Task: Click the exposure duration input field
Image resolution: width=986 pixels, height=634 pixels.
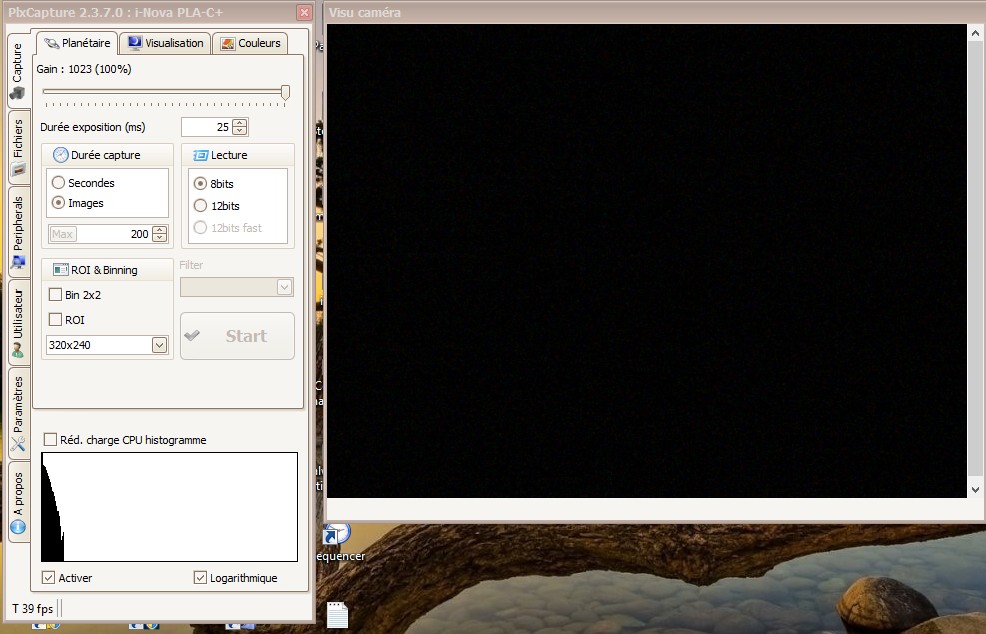Action: click(206, 127)
